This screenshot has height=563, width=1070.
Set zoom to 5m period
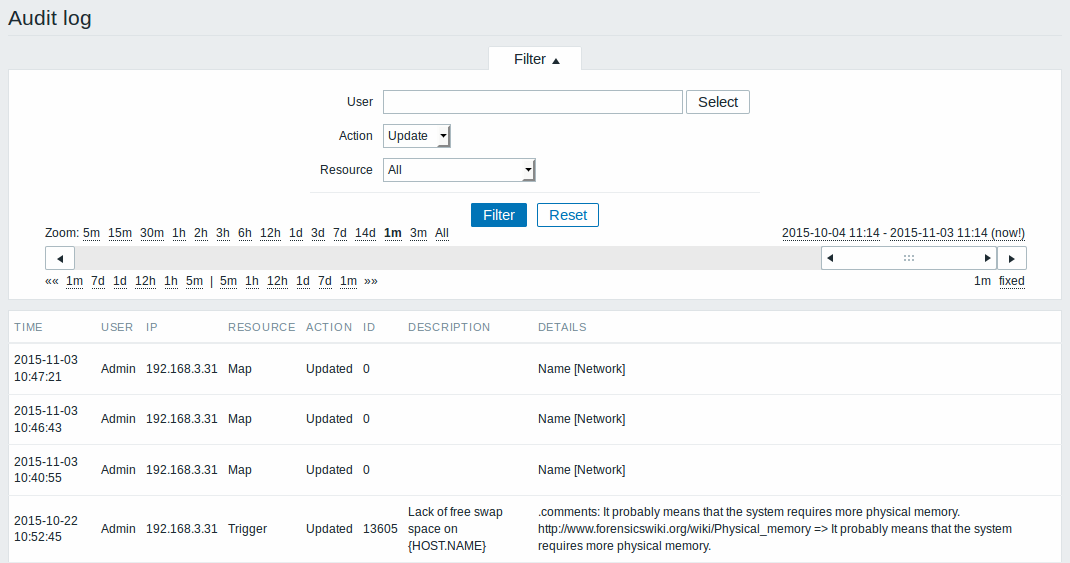tap(91, 233)
